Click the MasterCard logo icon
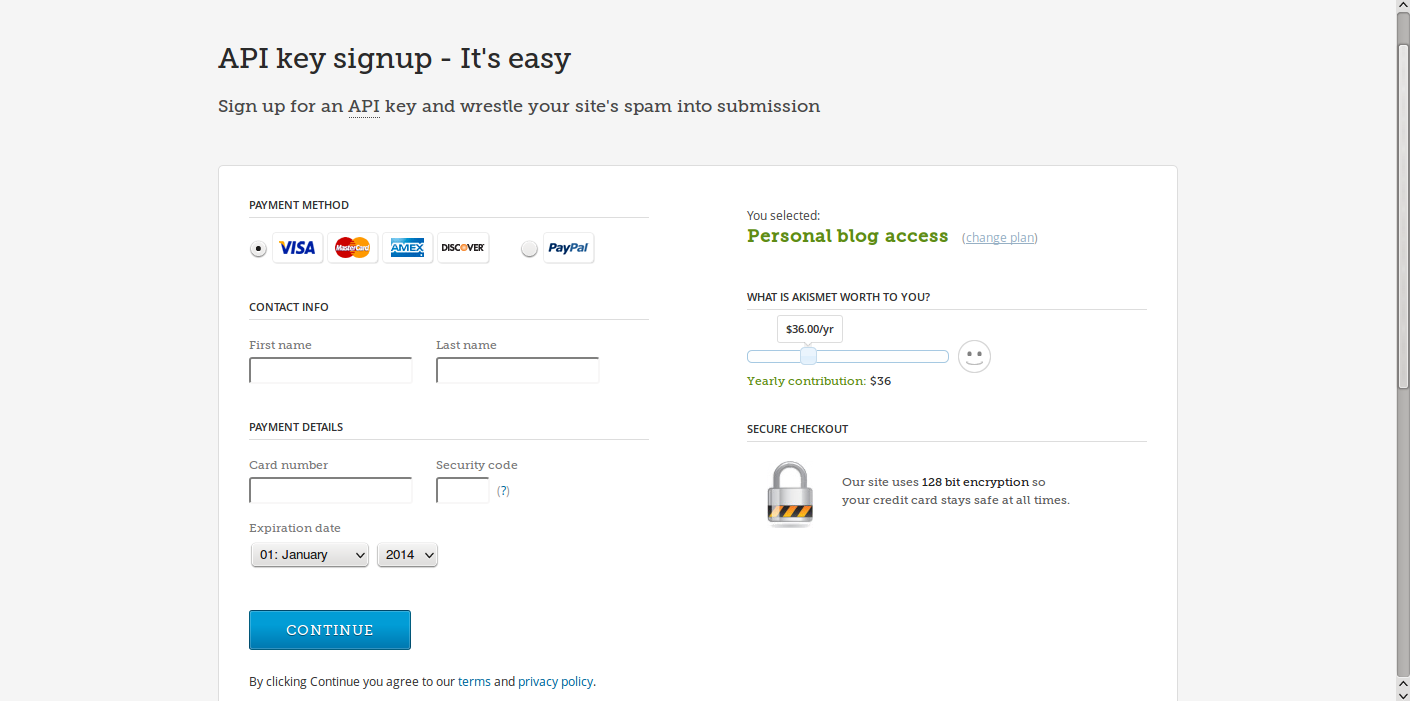Screen dimensions: 1410x701 (x=353, y=248)
